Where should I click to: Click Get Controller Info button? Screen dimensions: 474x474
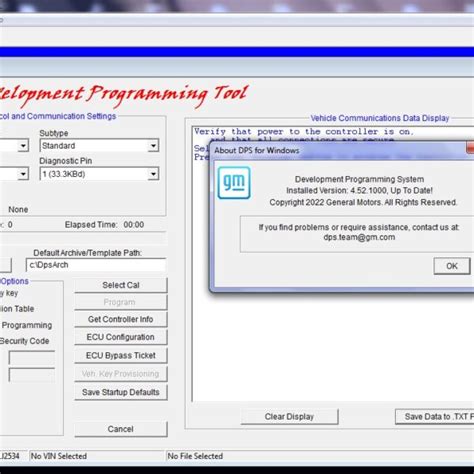pyautogui.click(x=121, y=319)
